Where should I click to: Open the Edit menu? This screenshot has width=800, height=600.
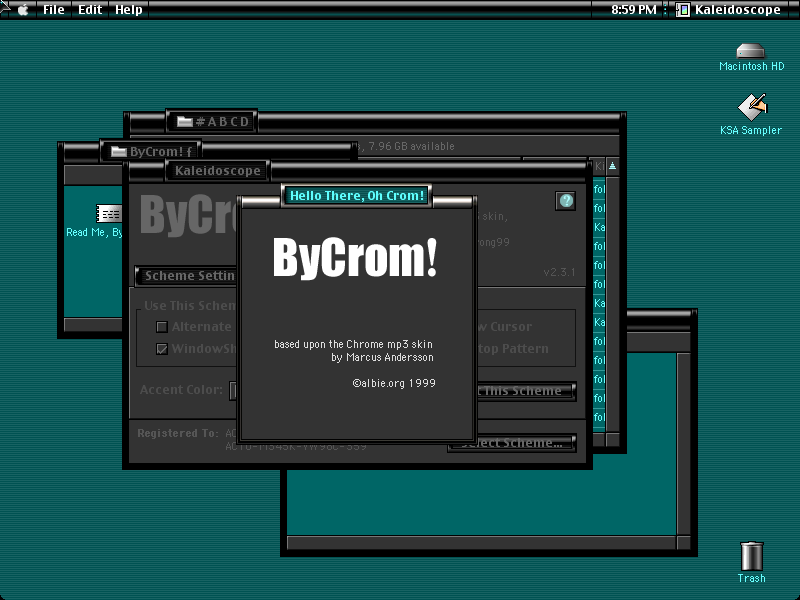click(90, 10)
